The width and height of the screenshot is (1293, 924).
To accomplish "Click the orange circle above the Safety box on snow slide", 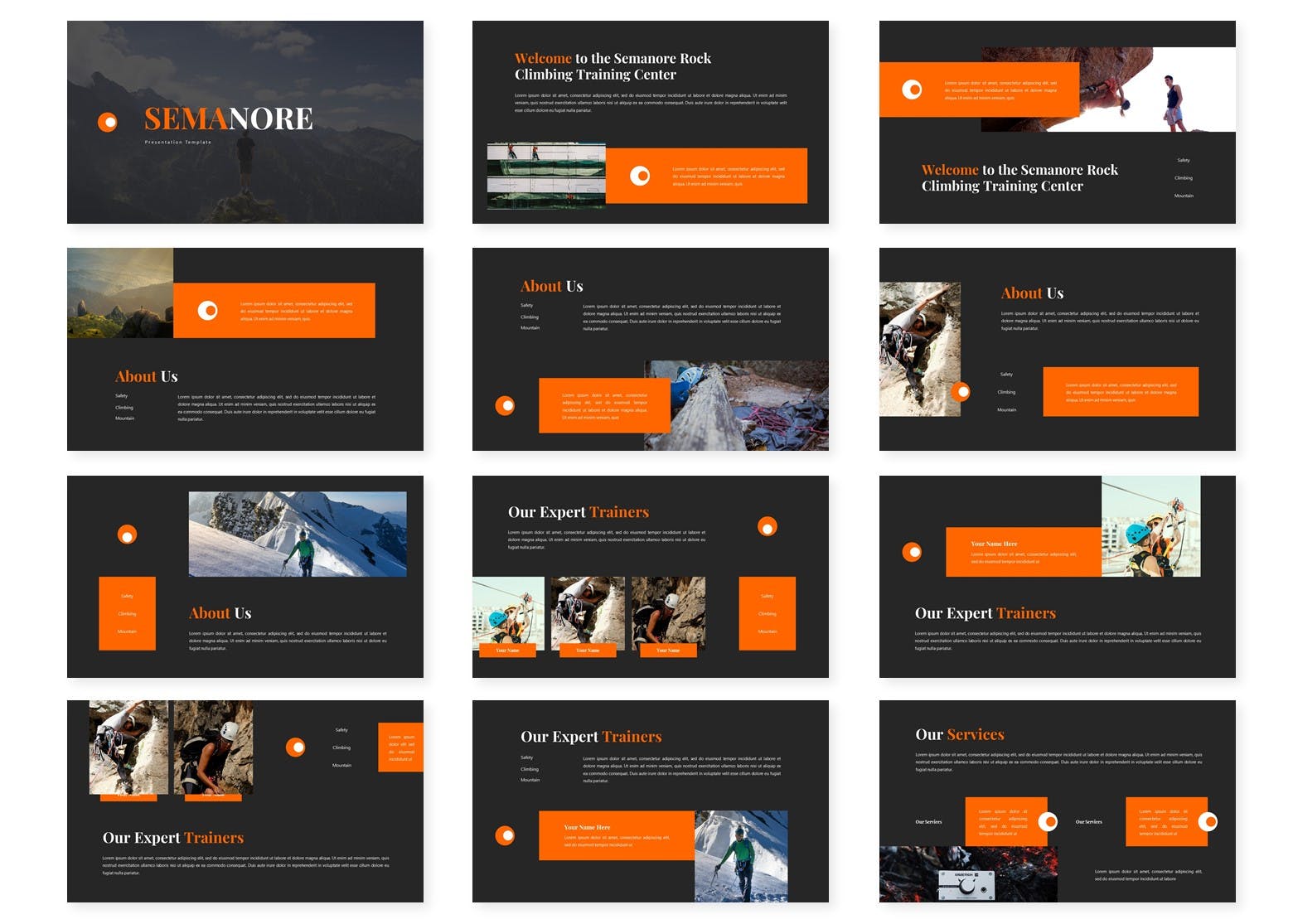I will coord(127,535).
